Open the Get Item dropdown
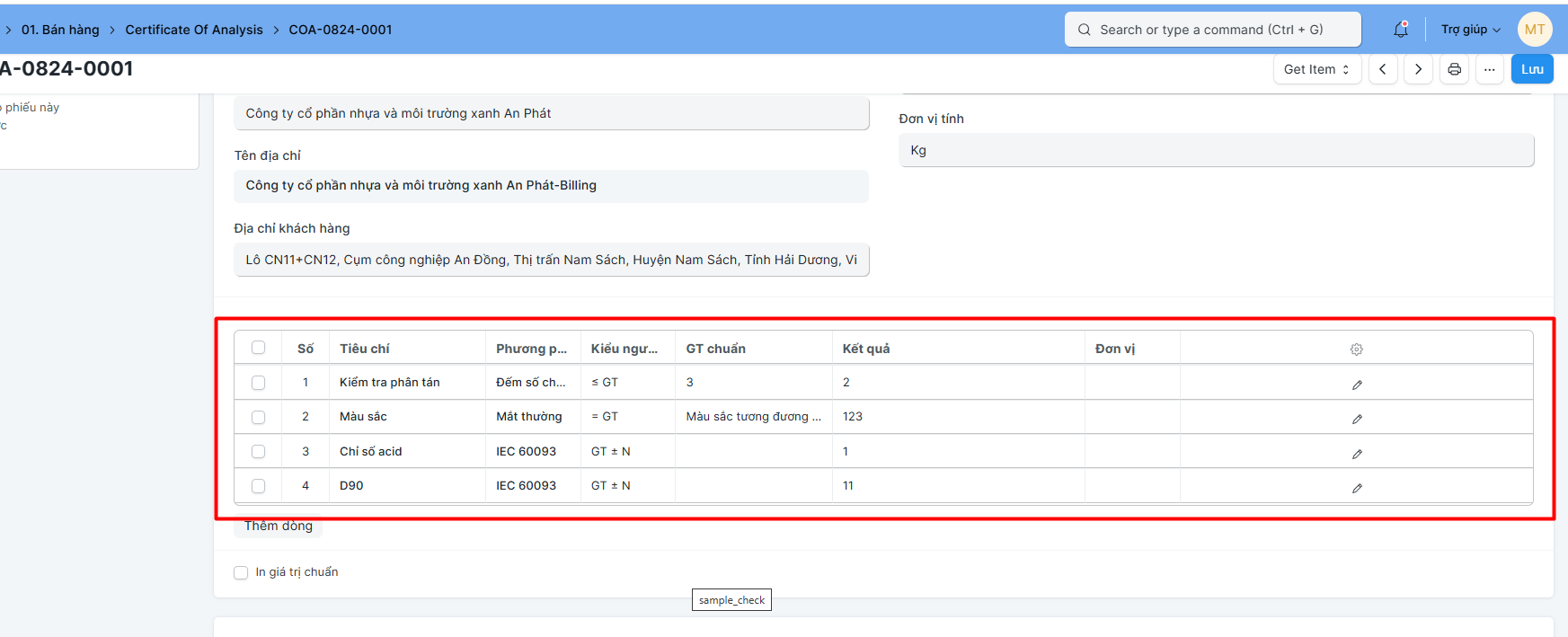Screen dimensions: 1568x637 click(x=1316, y=69)
